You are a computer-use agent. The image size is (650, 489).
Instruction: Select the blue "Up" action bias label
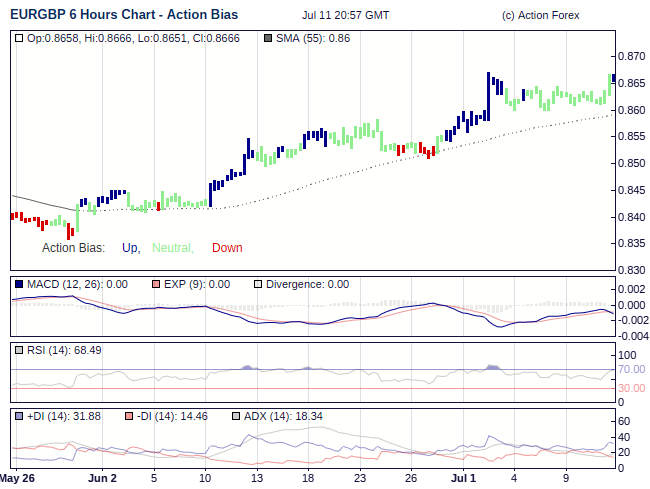(130, 248)
